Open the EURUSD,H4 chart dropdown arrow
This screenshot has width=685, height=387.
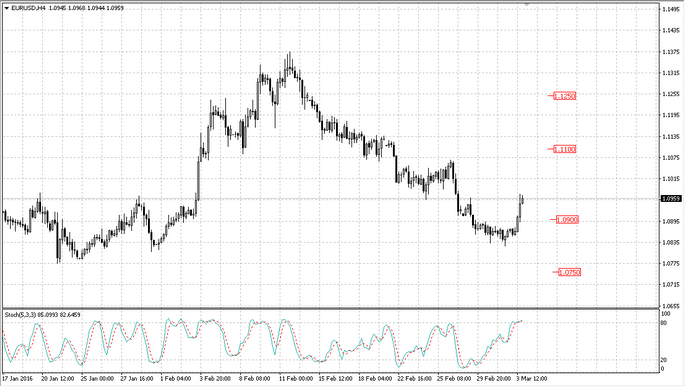click(7, 8)
